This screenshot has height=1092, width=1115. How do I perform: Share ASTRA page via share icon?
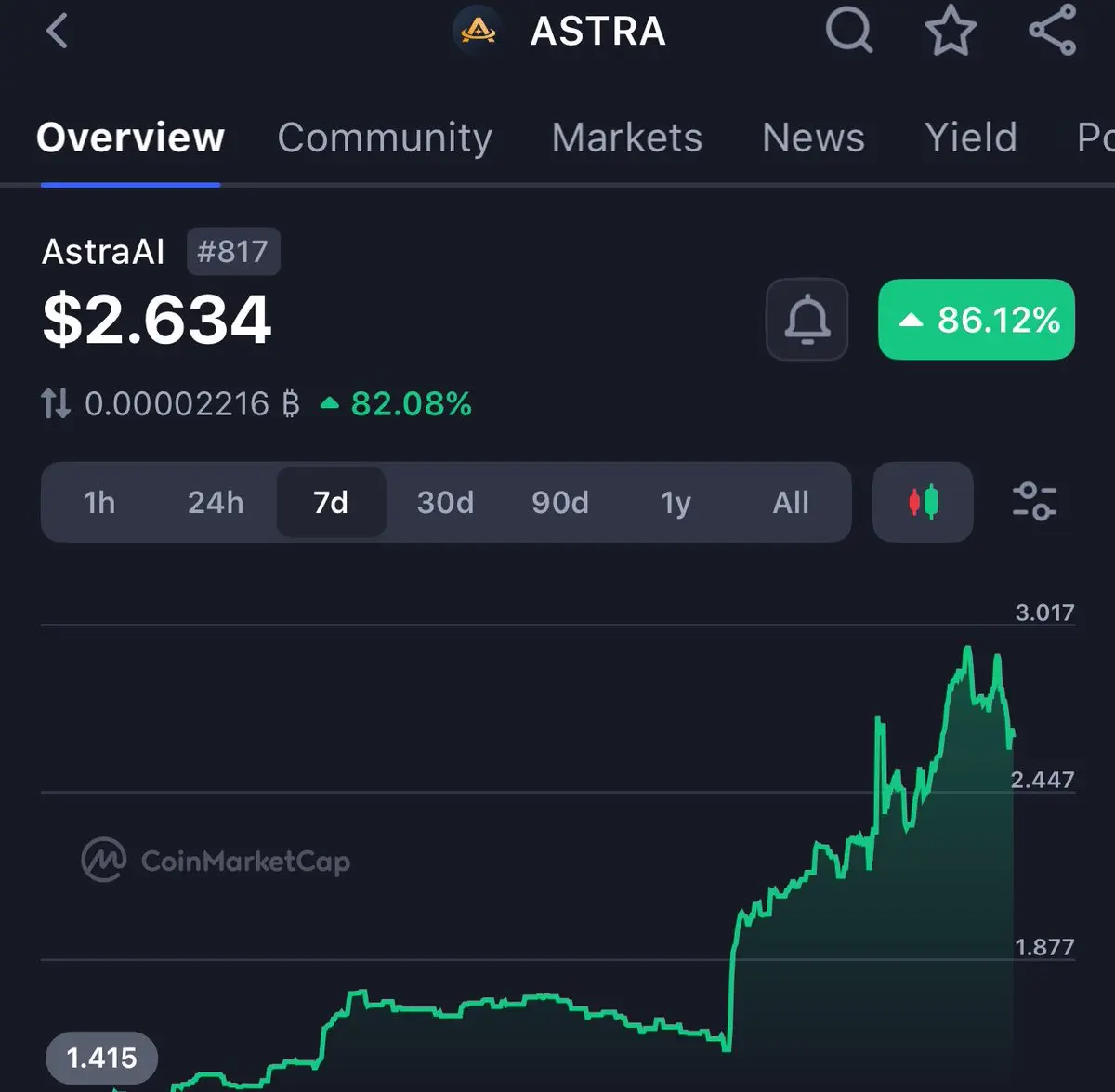(1053, 30)
